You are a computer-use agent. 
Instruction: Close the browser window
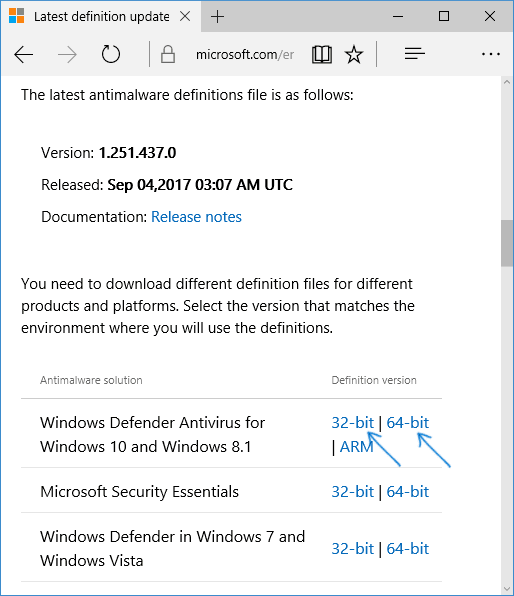(x=490, y=16)
